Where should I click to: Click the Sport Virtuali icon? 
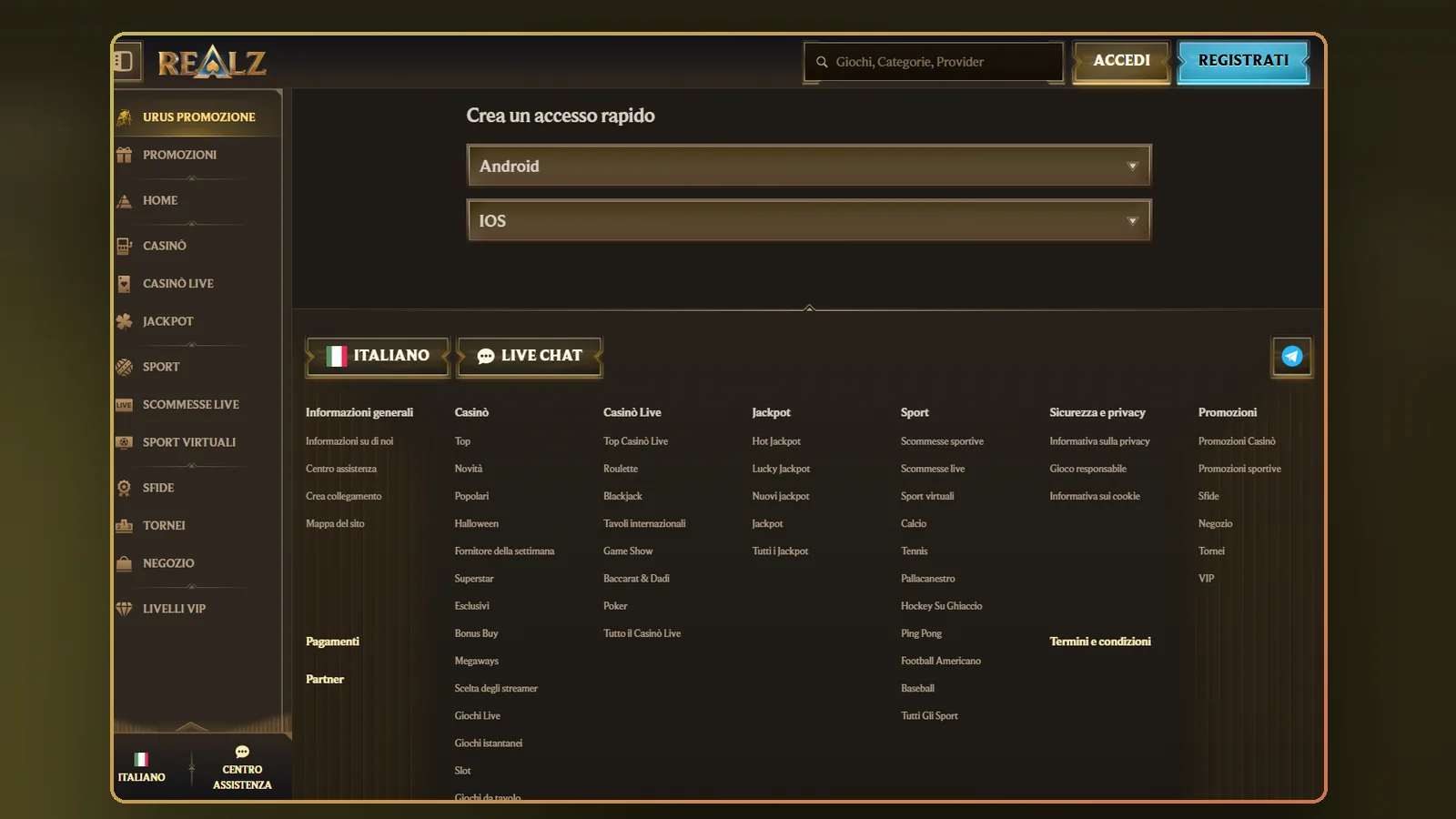tap(125, 442)
